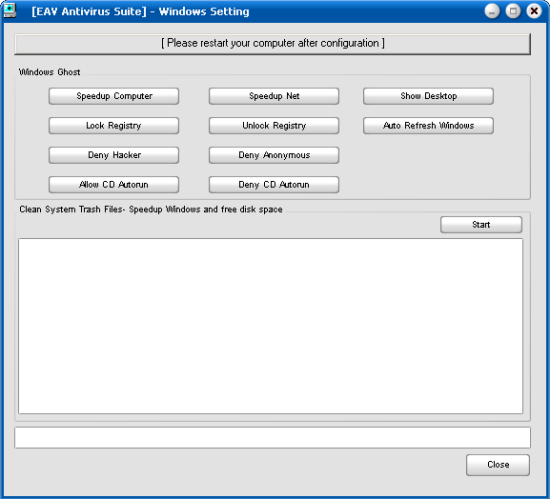
Task: Click inside the trash files list area
Action: (270, 326)
